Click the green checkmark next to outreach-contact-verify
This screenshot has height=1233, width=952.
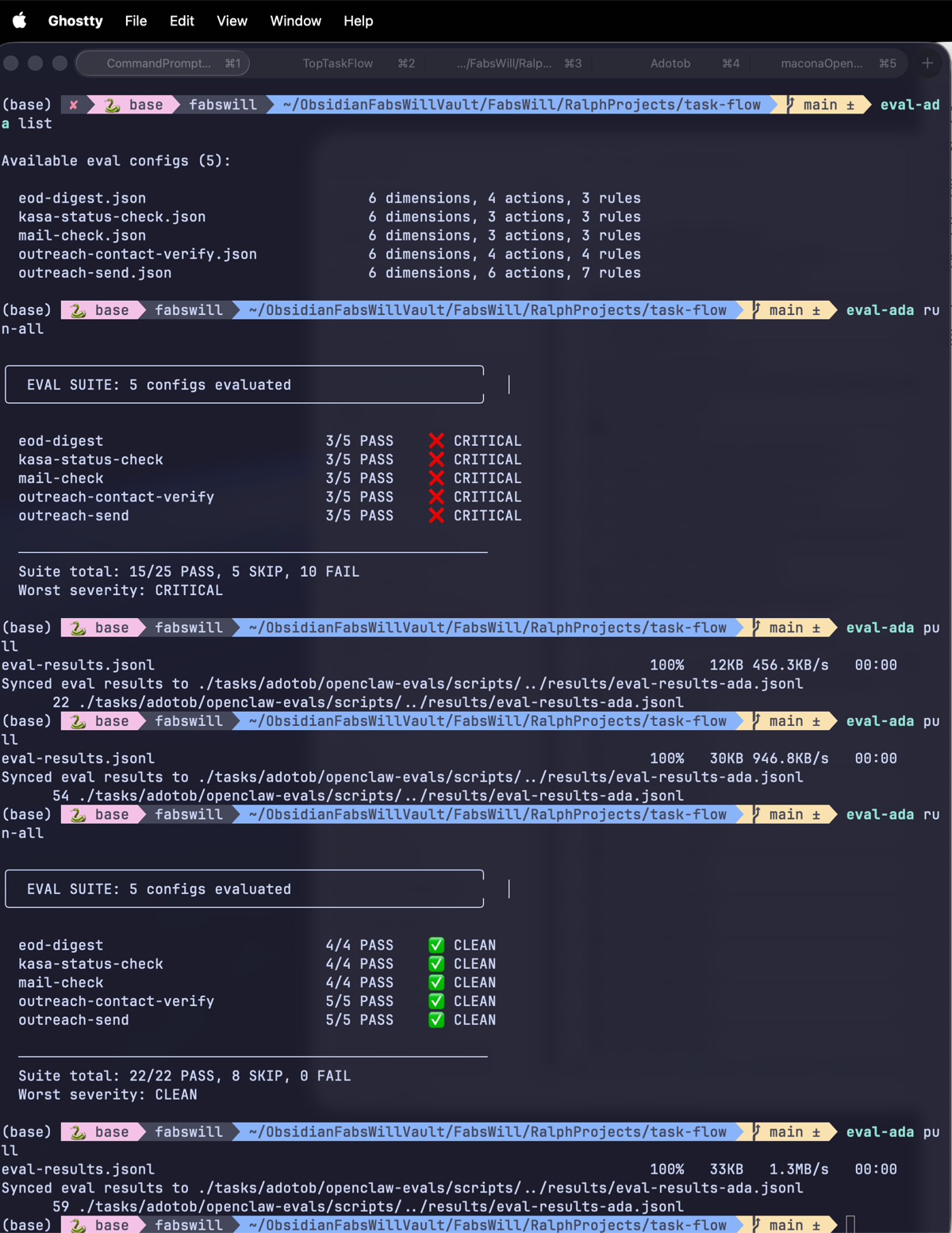436,1001
